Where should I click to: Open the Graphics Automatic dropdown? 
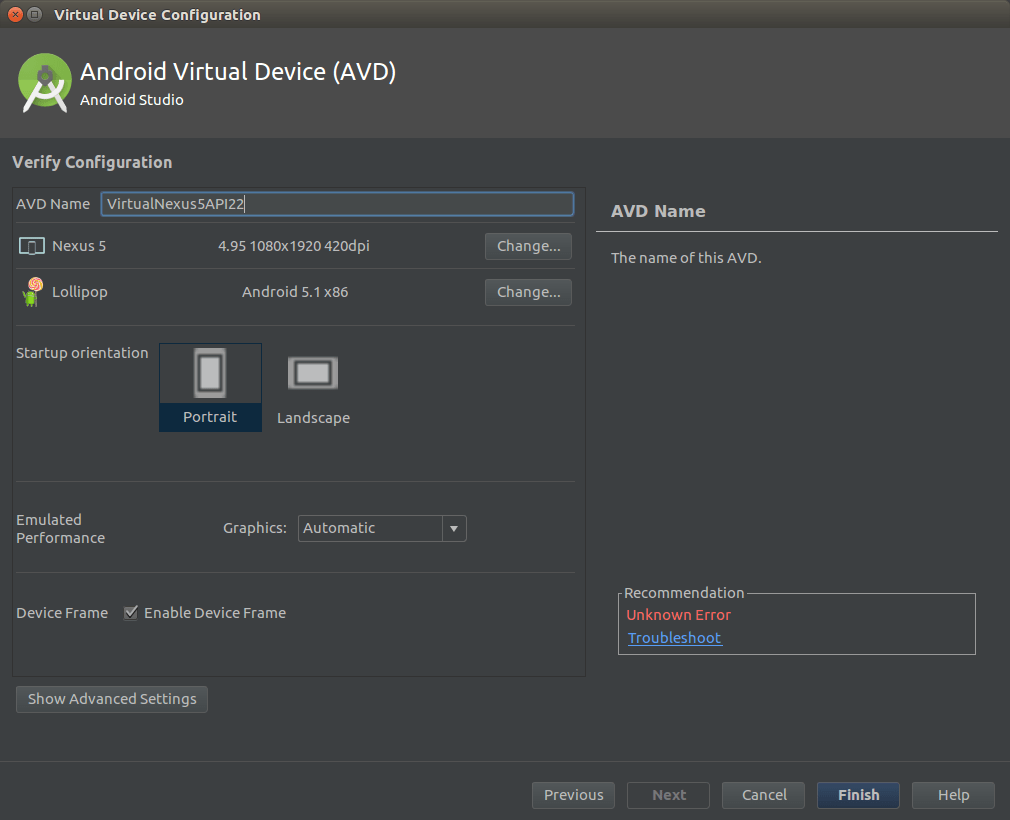pos(382,528)
